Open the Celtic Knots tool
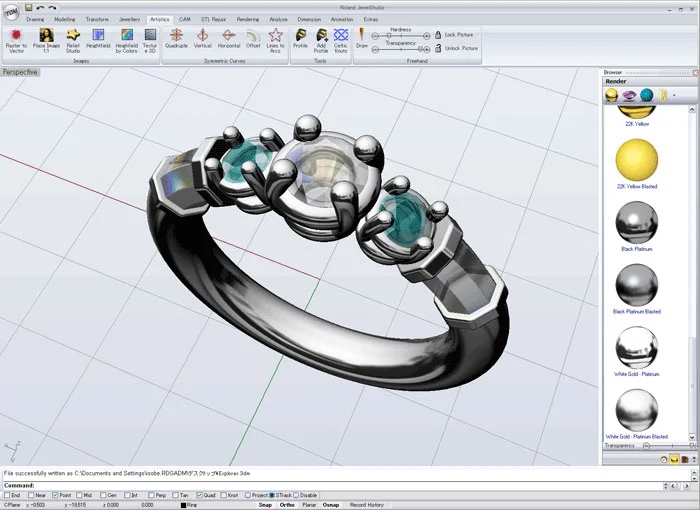This screenshot has height=510, width=700. [341, 41]
